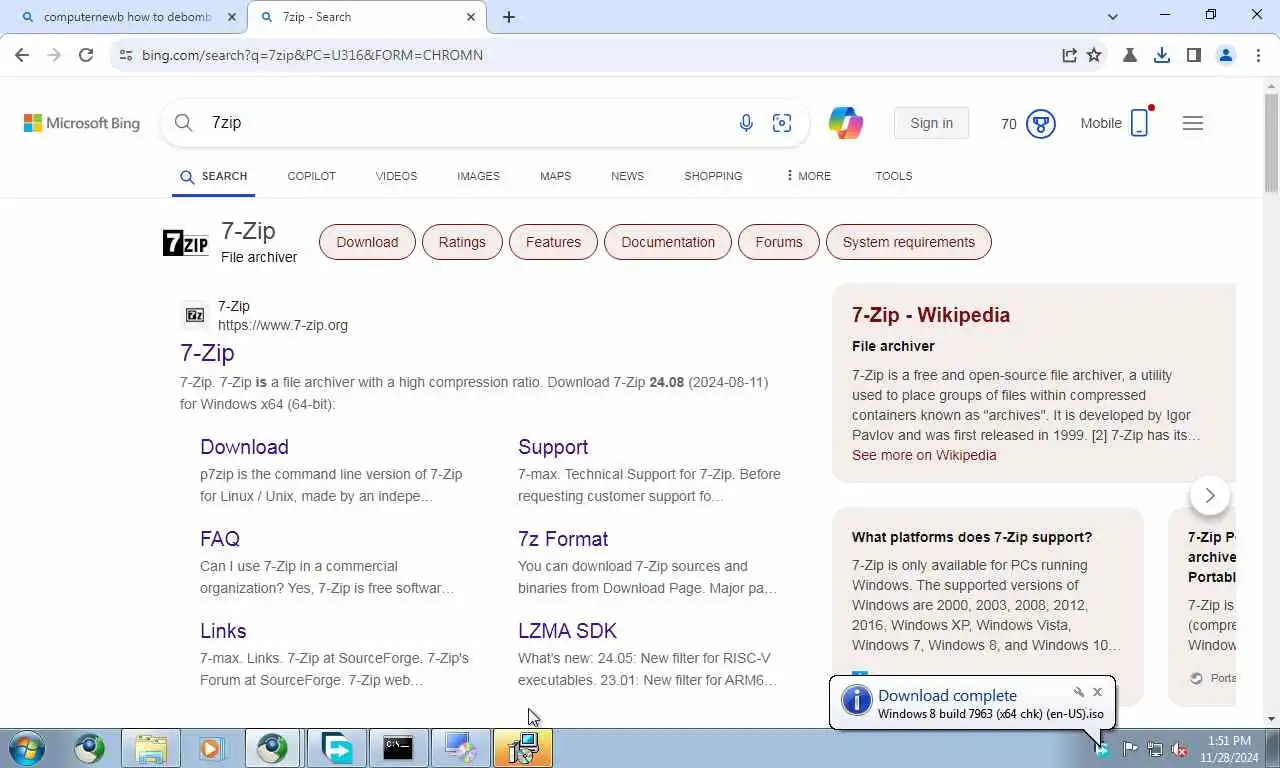Click the Download pill button
The image size is (1280, 768).
[x=367, y=242]
